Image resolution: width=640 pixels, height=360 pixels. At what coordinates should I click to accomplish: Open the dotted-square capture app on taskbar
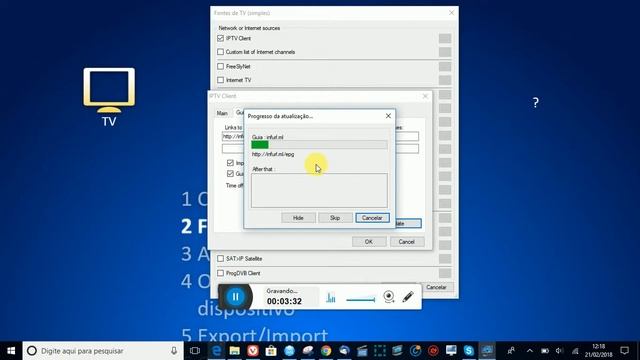click(380, 351)
